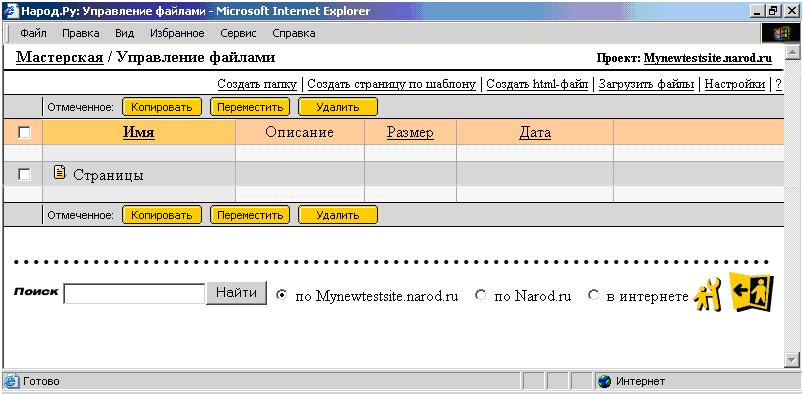Click the IE page icon beside Готово
This screenshot has width=803, height=394.
pyautogui.click(x=11, y=382)
